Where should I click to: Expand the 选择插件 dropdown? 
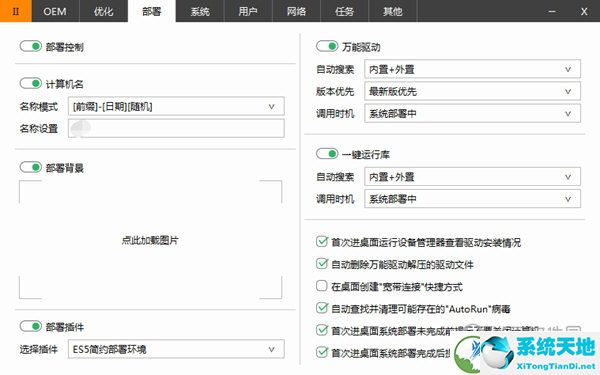(176, 349)
